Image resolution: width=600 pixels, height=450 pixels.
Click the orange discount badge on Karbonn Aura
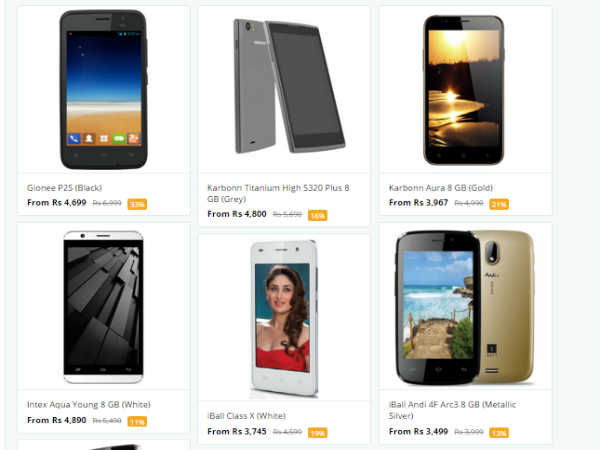499,204
